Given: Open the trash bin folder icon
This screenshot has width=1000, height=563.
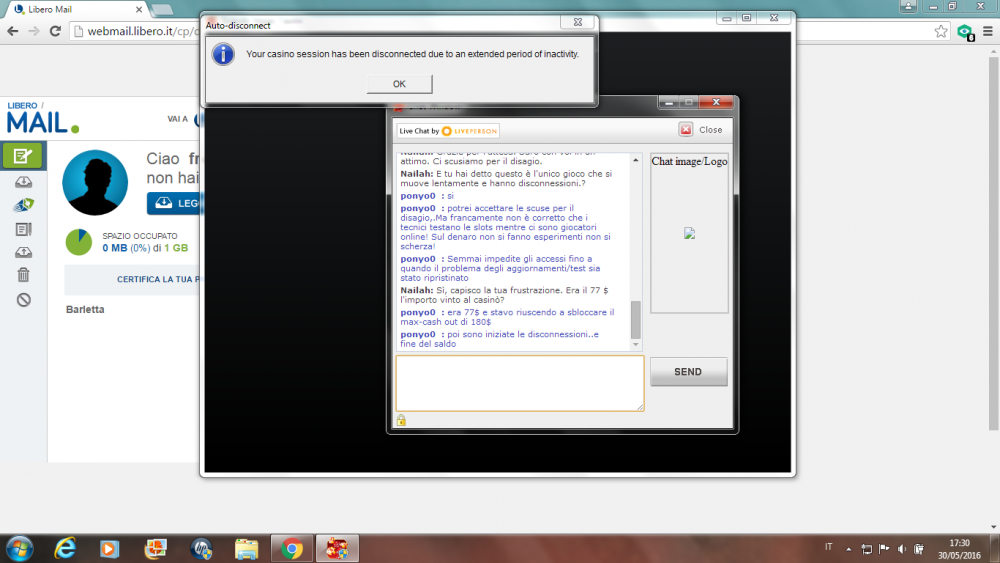Looking at the screenshot, I should [x=24, y=275].
